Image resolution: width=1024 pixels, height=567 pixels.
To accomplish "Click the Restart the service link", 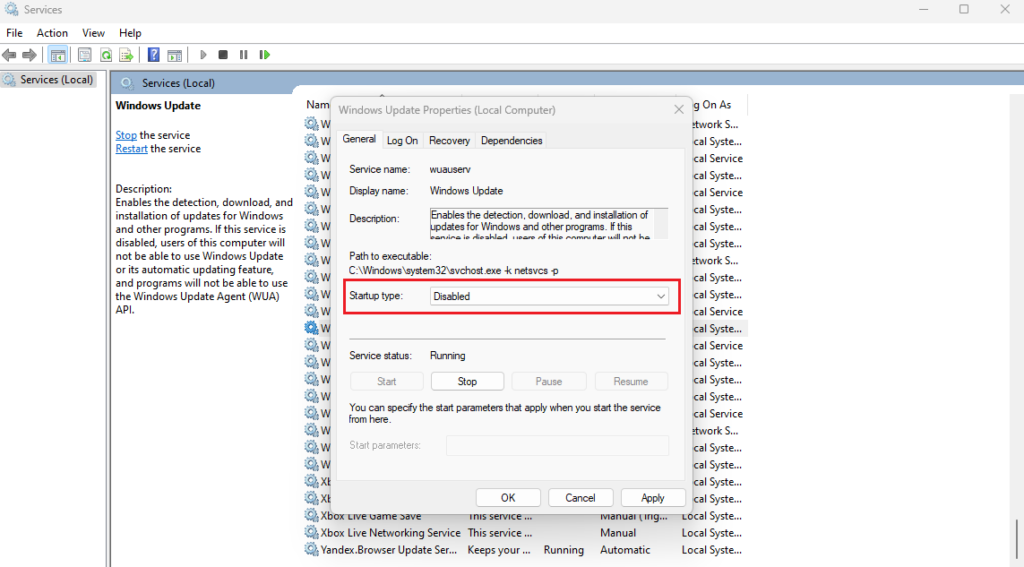I will pos(131,149).
